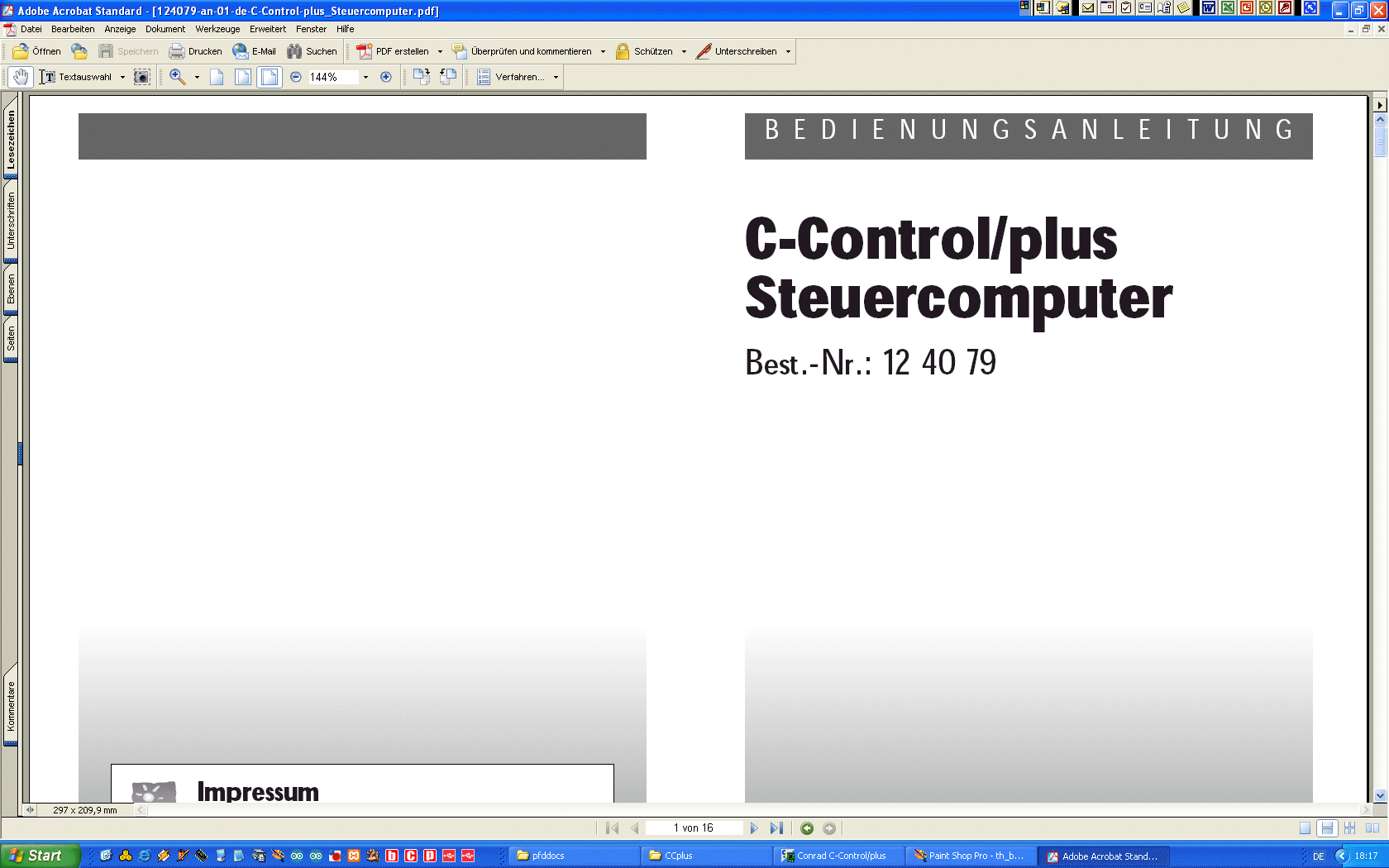1389x868 pixels.
Task: Open zoom percentage preset dropdown
Action: coord(365,77)
